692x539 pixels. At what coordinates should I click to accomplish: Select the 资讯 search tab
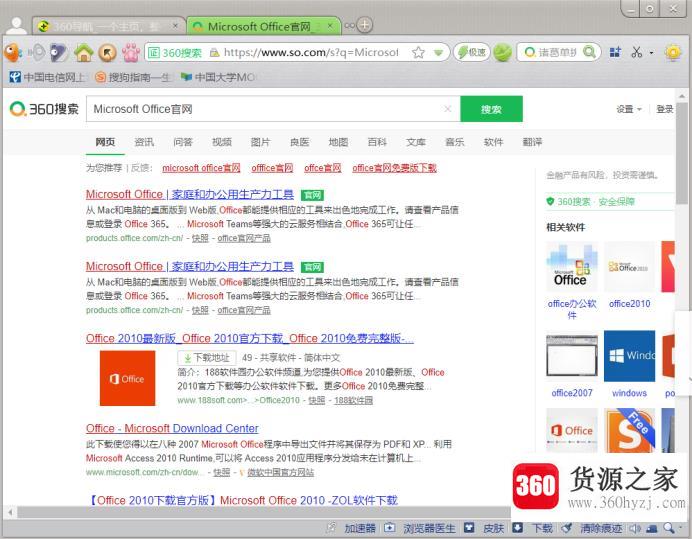(144, 142)
